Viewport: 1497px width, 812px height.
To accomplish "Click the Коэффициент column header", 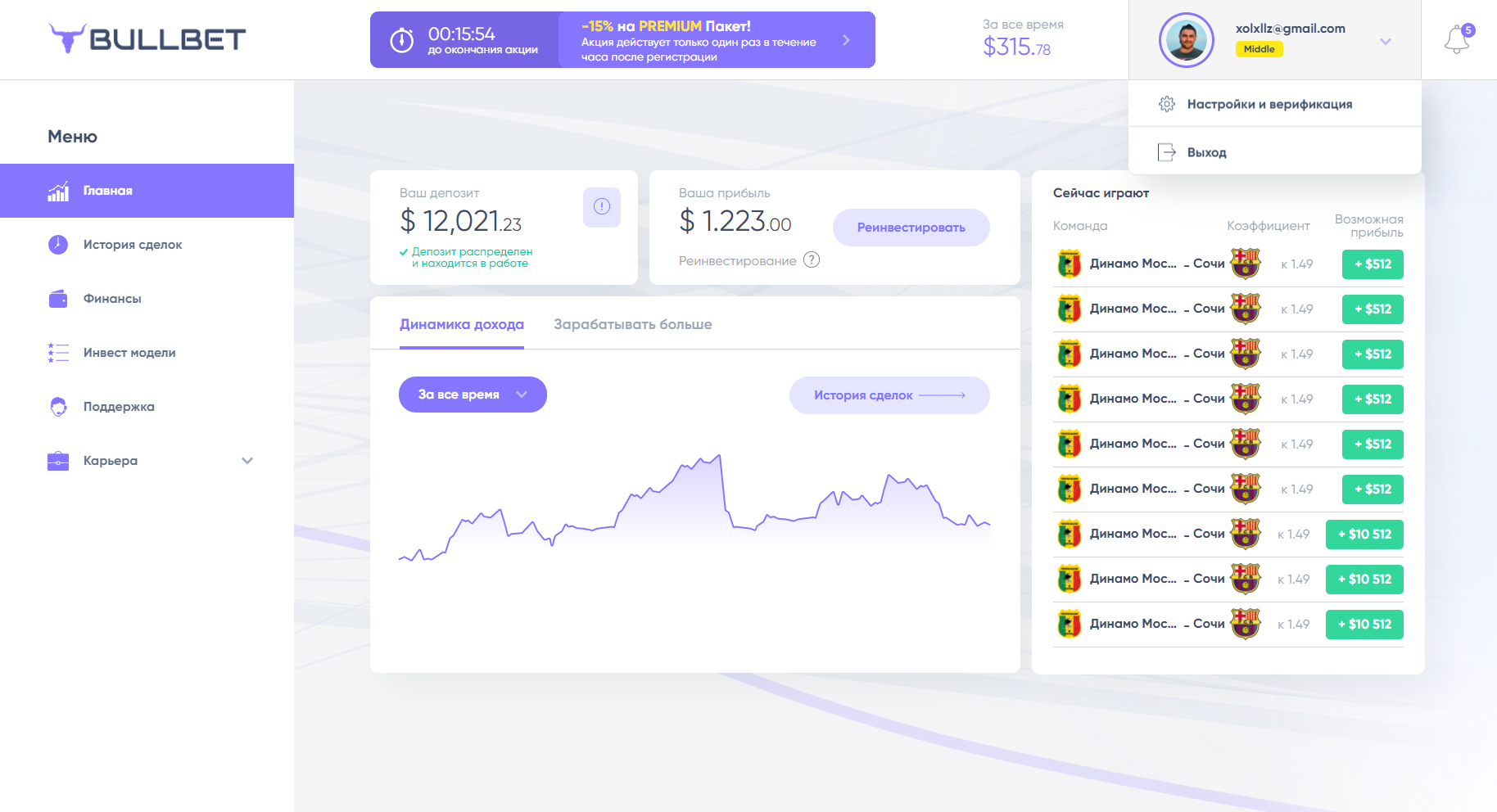I will (1269, 226).
